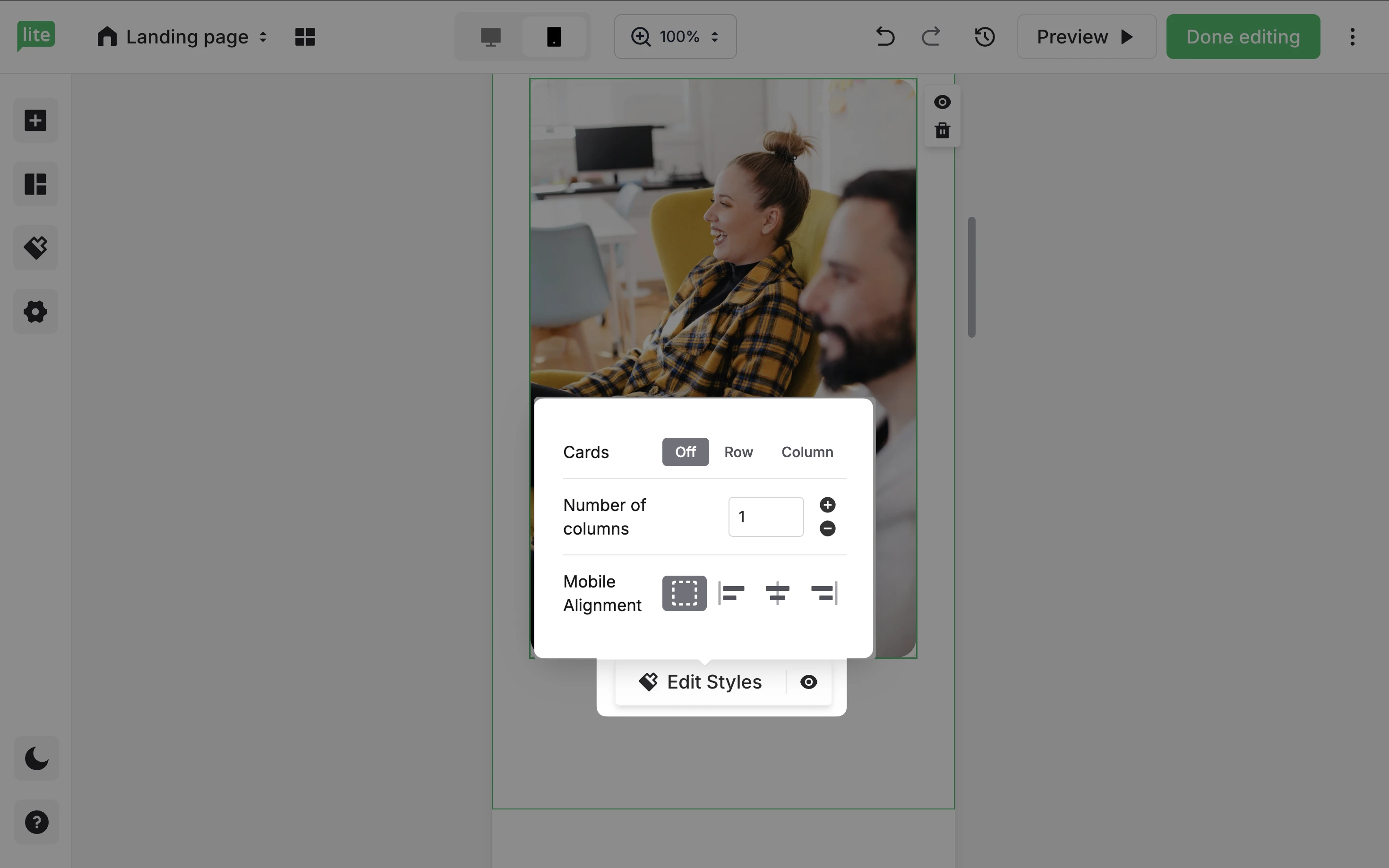Set Cards to Column
This screenshot has height=868, width=1389.
(807, 452)
